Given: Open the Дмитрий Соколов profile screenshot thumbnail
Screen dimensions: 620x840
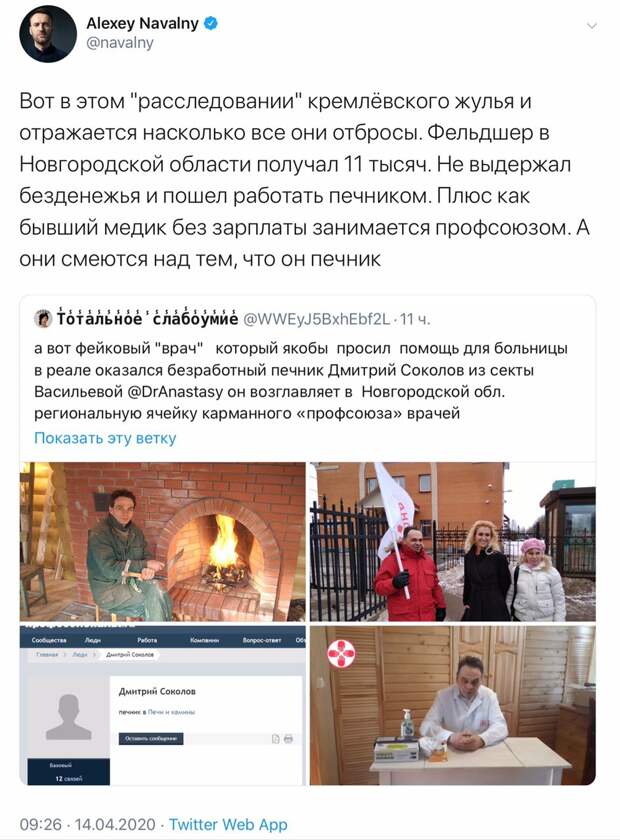Looking at the screenshot, I should (162, 705).
